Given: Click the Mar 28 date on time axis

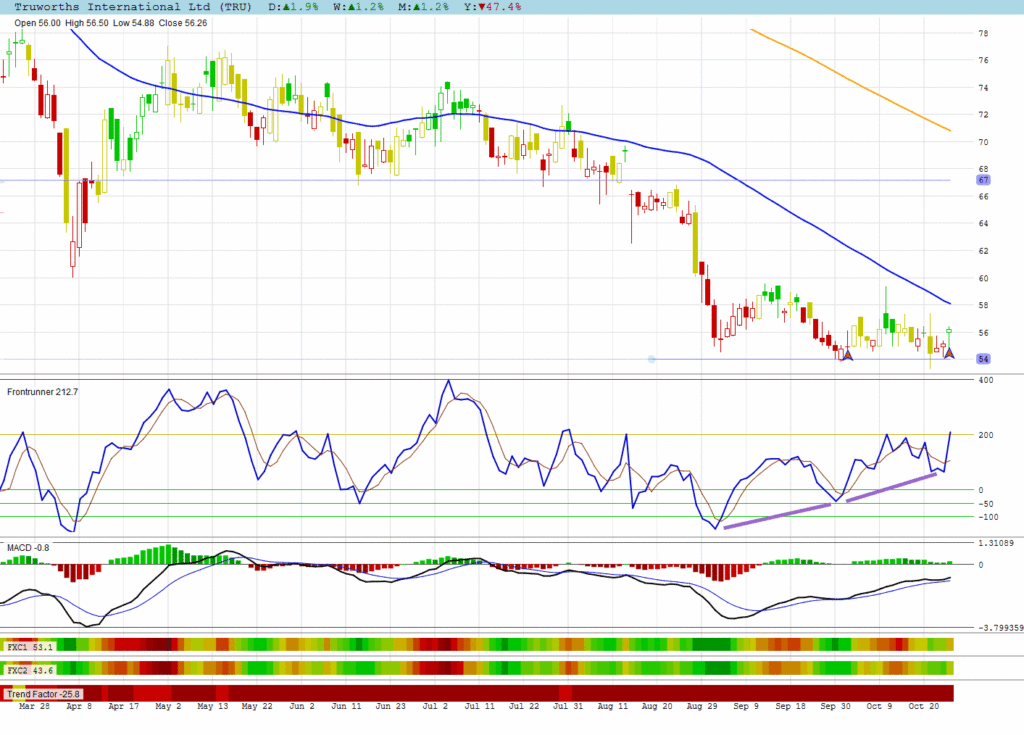Looking at the screenshot, I should point(34,706).
